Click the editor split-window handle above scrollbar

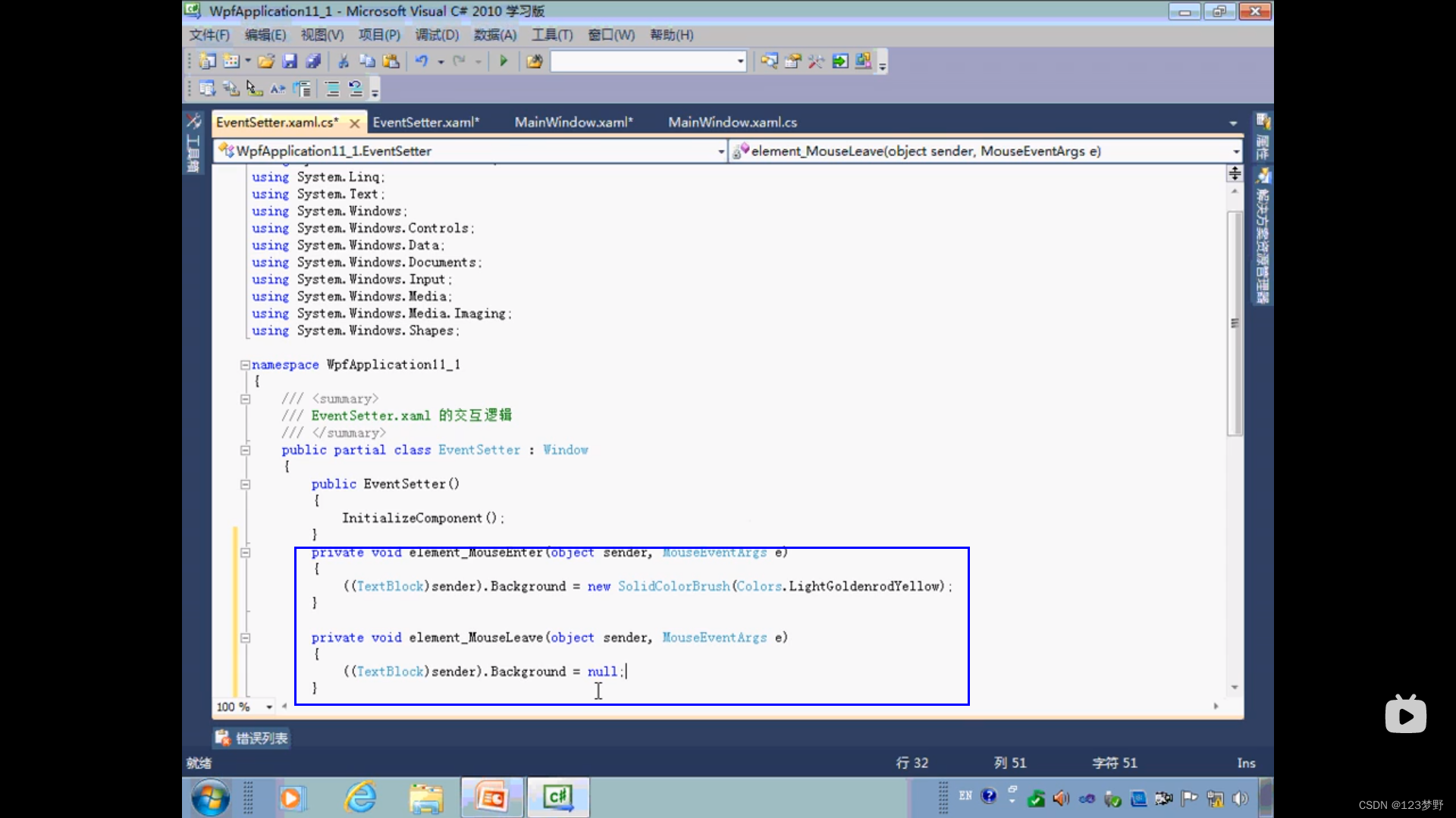pyautogui.click(x=1235, y=174)
